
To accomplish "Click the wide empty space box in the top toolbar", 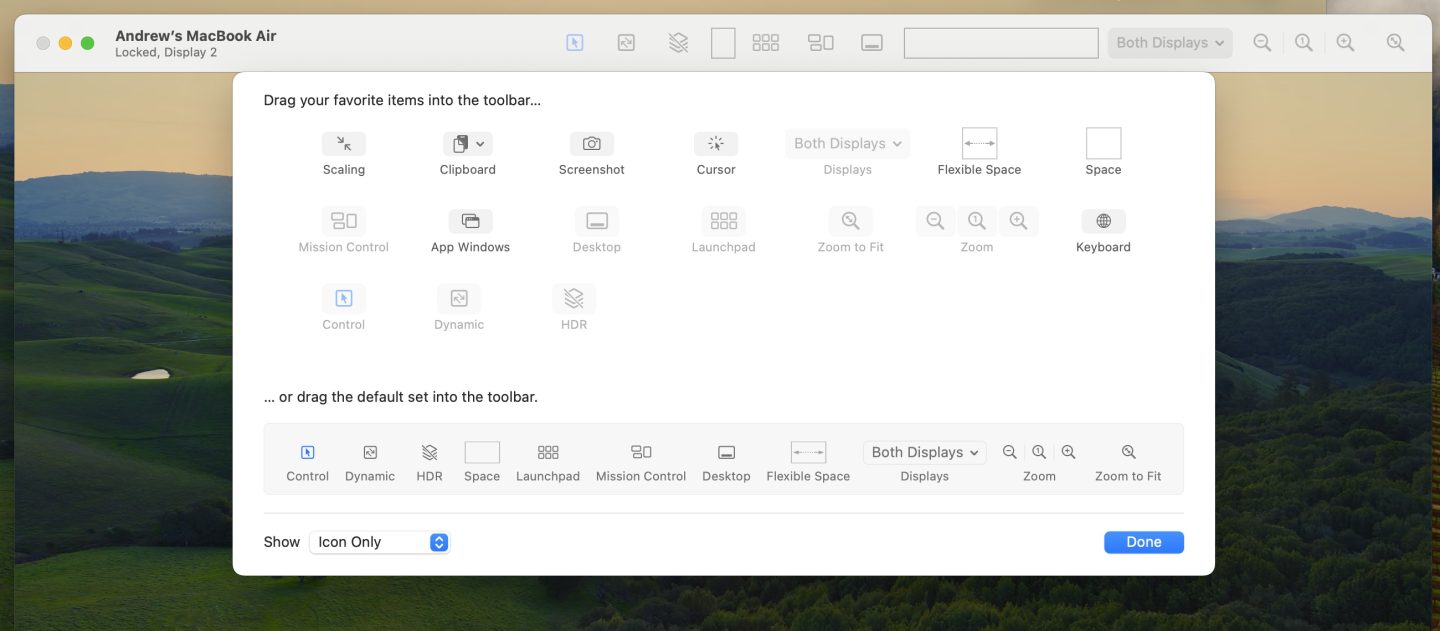I will click(1001, 43).
